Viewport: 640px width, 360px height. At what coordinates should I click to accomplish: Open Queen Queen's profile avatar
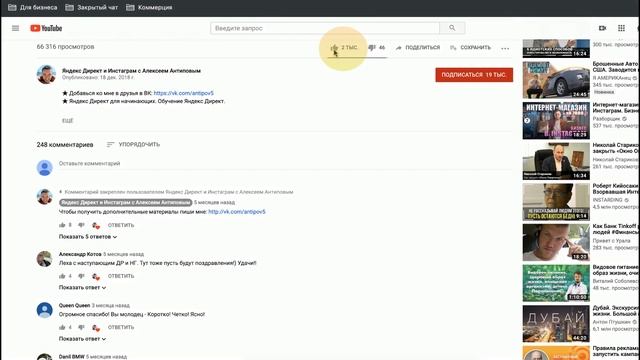tap(44, 310)
